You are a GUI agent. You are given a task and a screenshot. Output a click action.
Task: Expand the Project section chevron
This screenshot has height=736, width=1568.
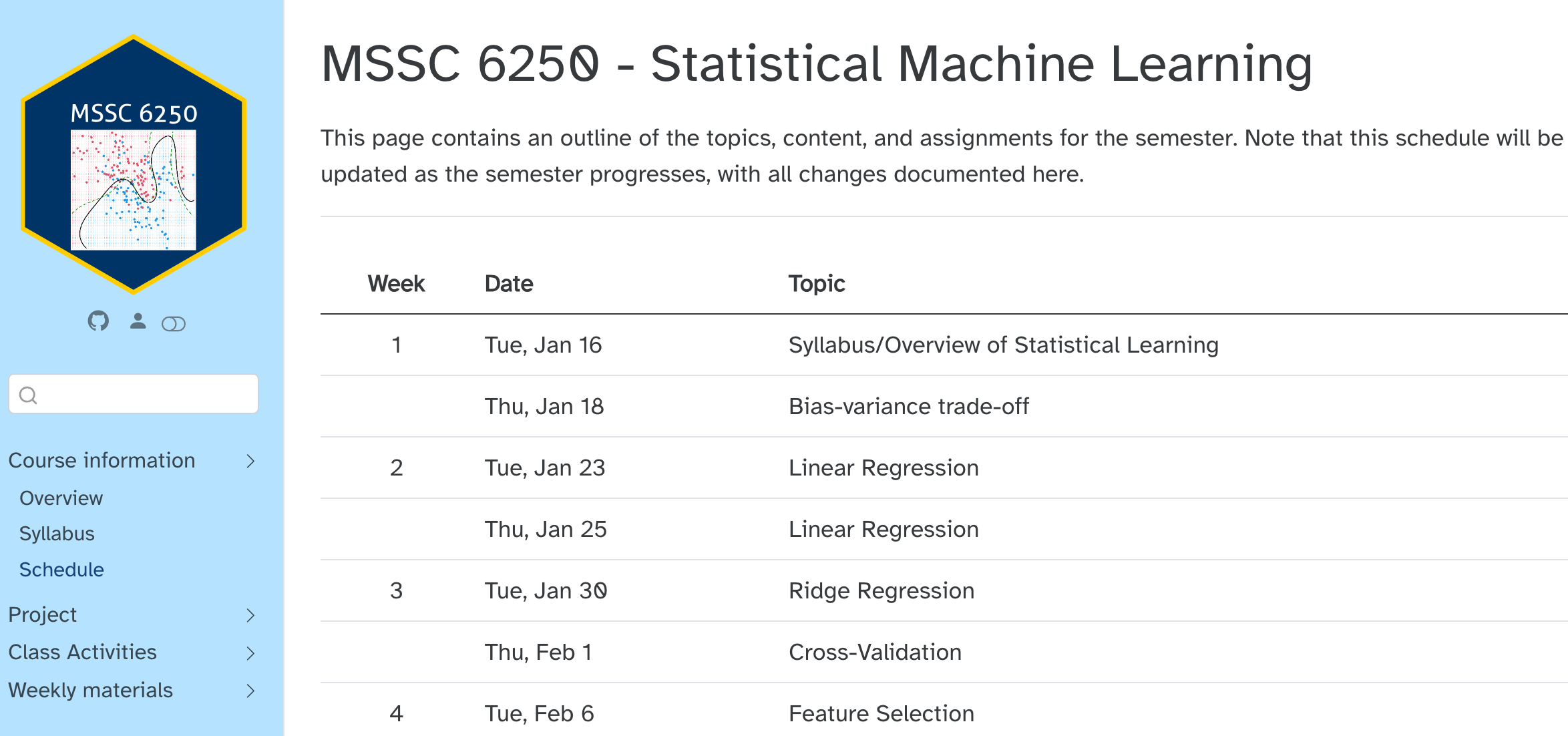(x=250, y=615)
